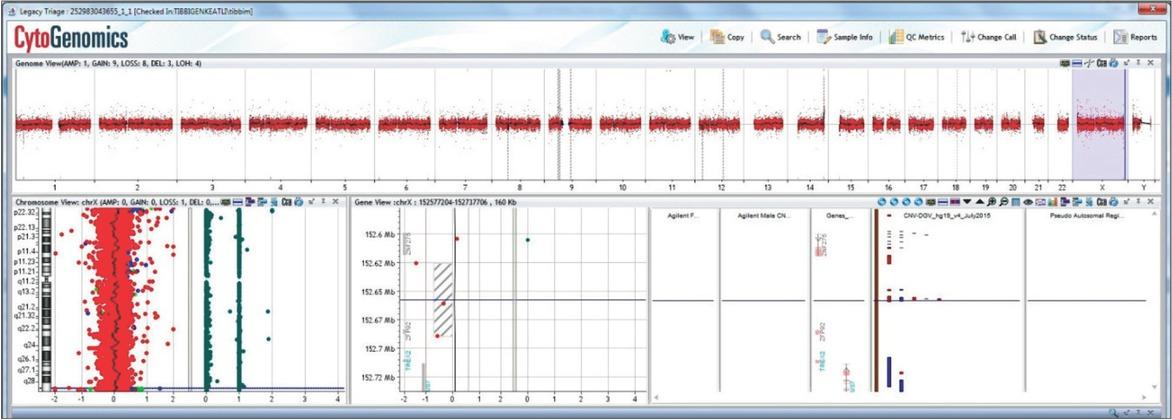Click the zoom in magnifier in Gene View
Viewport: 1172px width, 420px height.
tap(989, 202)
